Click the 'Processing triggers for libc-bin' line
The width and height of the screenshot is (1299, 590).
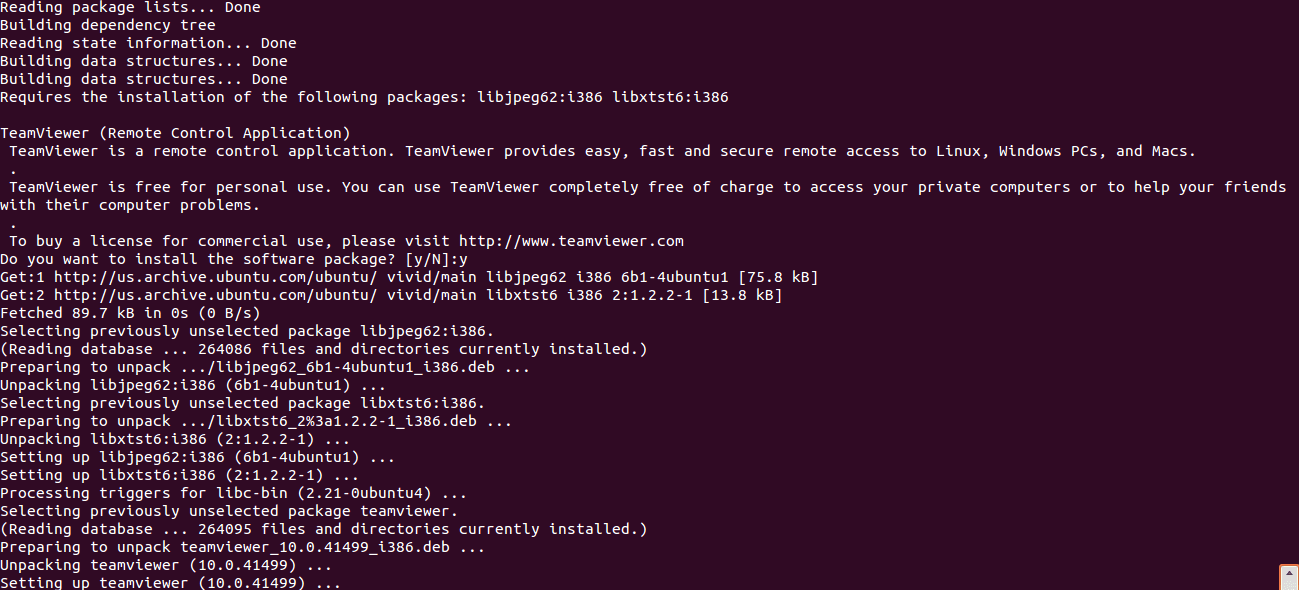pos(234,493)
